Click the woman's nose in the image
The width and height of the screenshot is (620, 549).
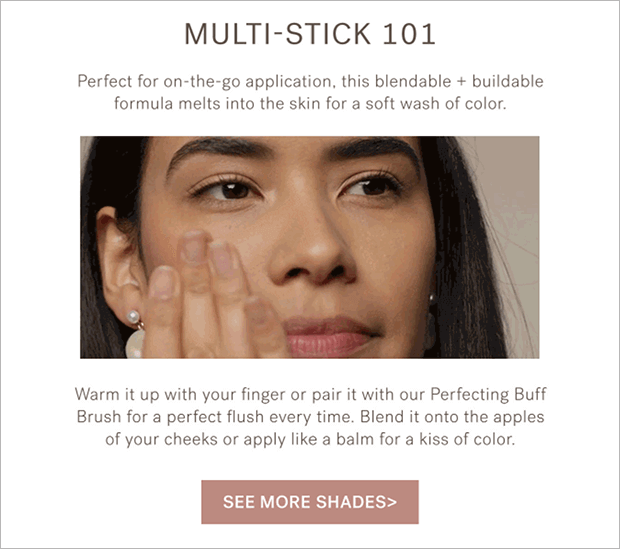point(312,247)
